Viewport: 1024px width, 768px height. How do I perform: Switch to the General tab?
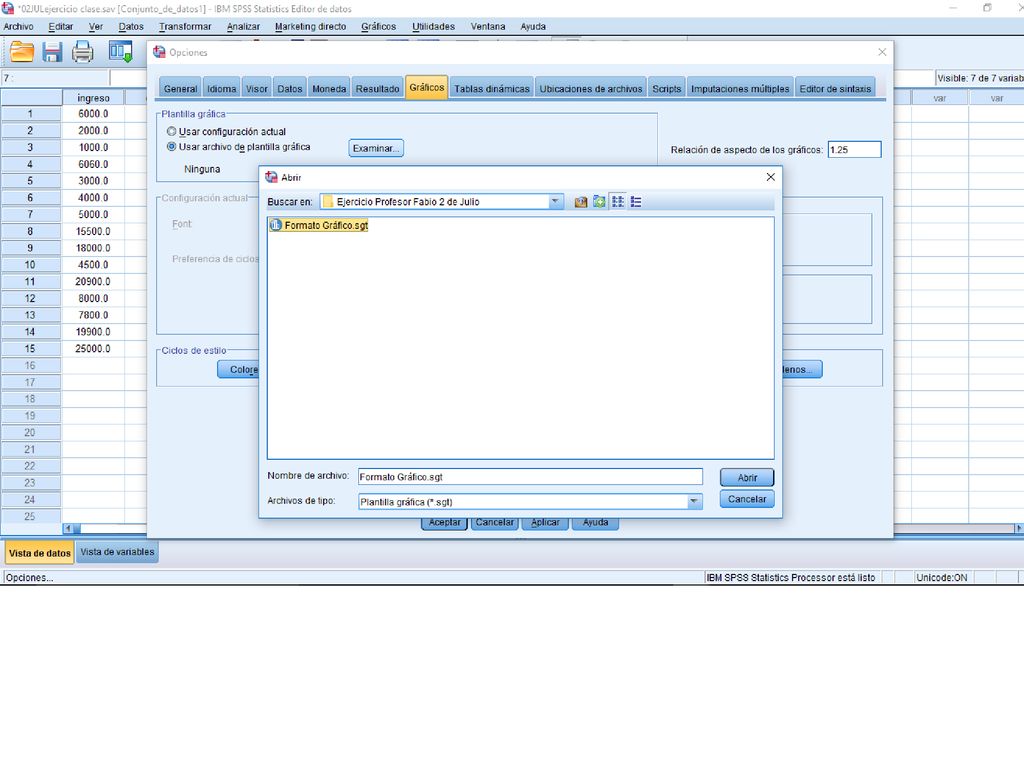click(180, 89)
